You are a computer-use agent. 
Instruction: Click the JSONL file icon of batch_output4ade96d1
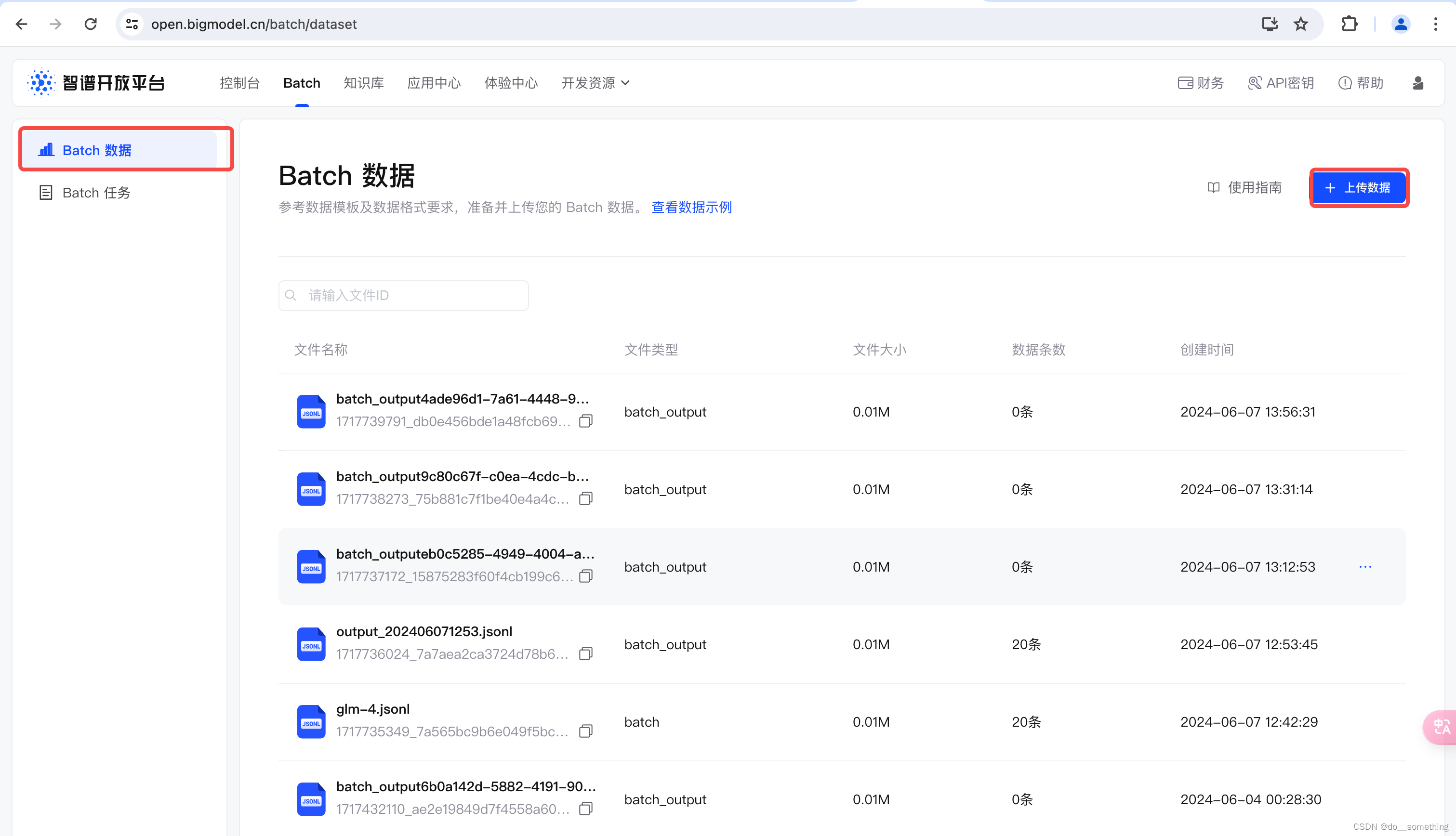coord(311,411)
